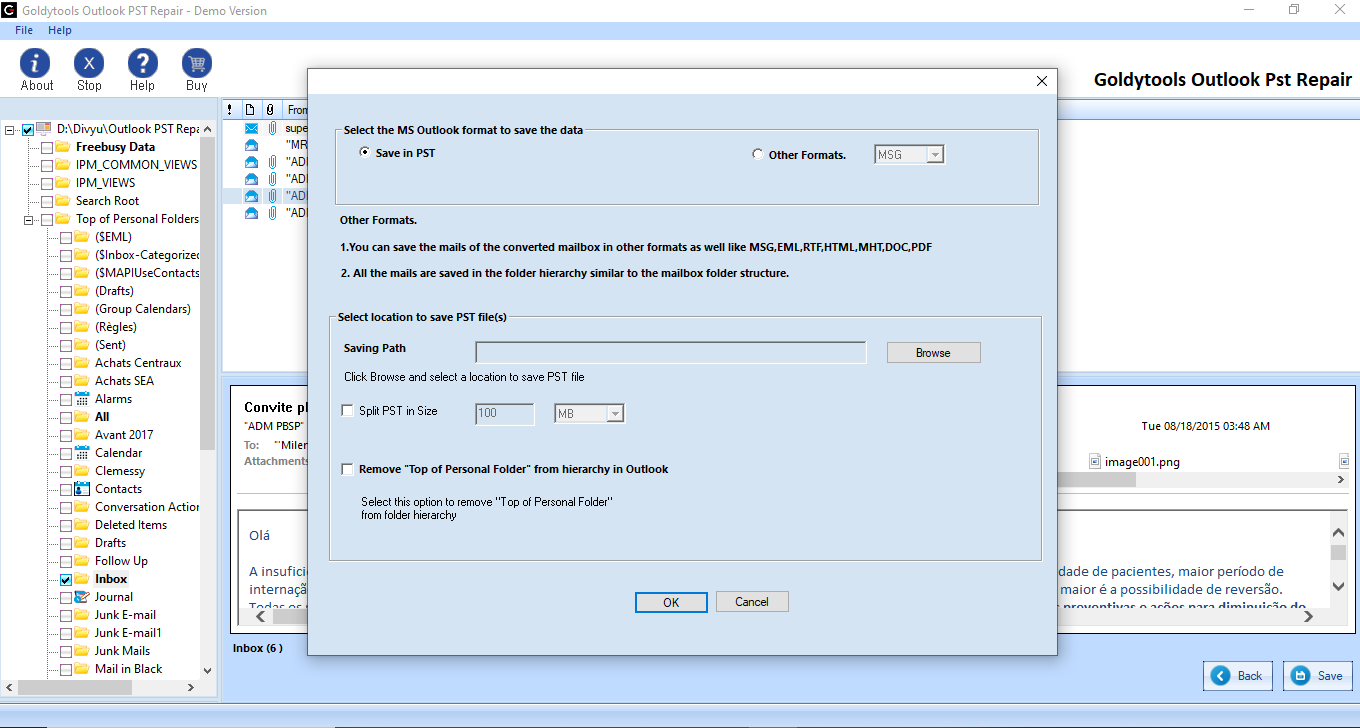Click the importance (!) column header icon
The image size is (1360, 728).
230,109
